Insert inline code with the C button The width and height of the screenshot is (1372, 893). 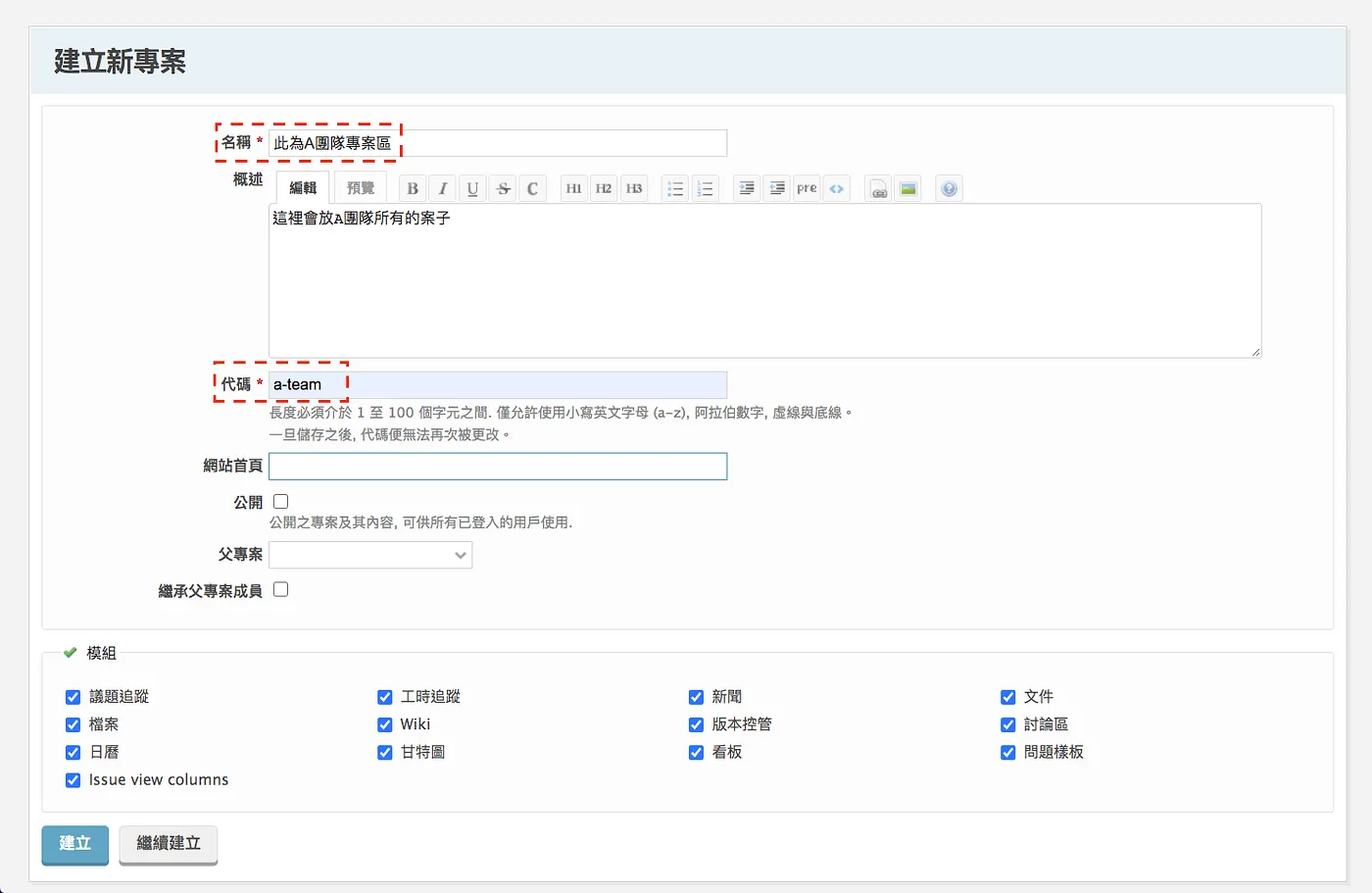point(532,188)
